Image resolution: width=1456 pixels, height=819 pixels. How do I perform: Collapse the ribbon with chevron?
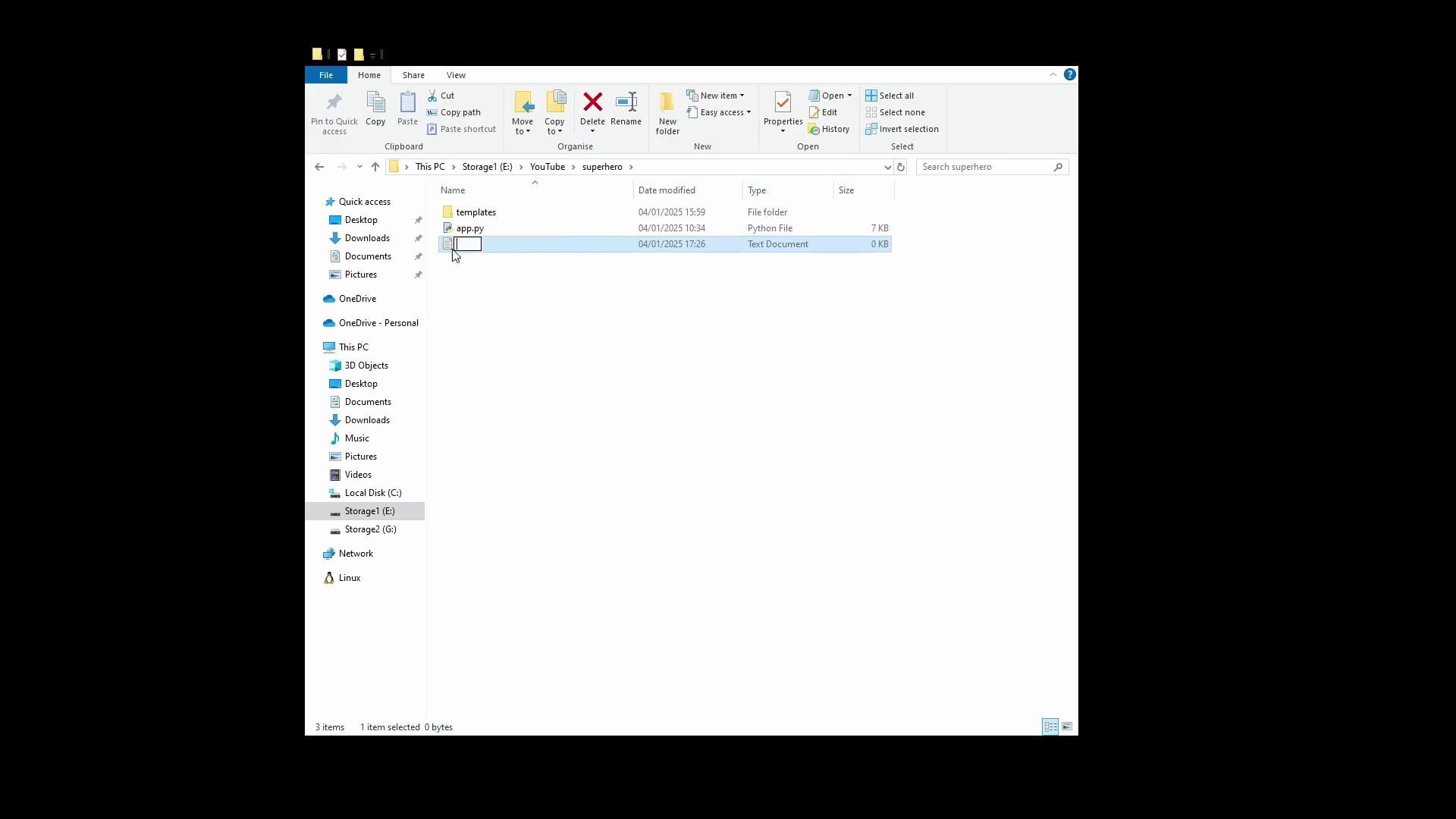1053,74
